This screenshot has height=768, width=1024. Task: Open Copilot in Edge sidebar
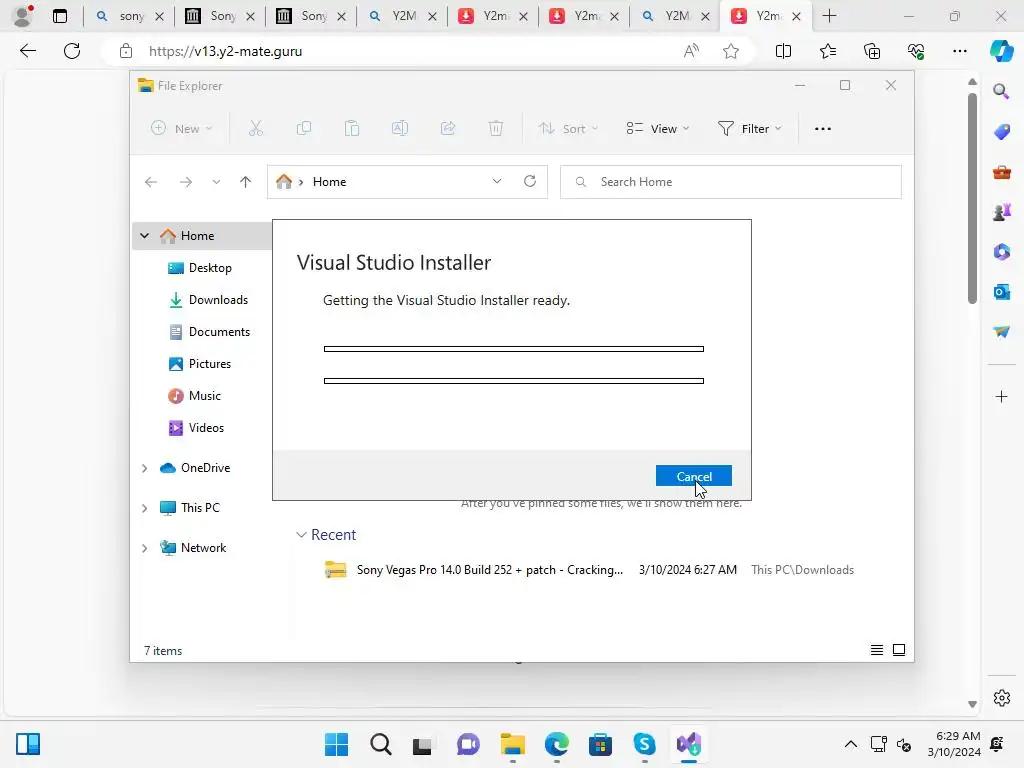[1001, 51]
